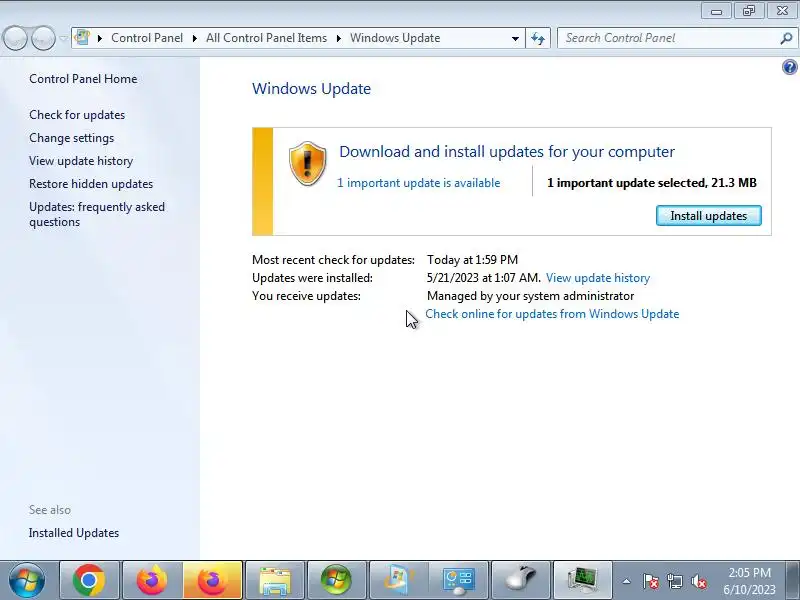800x600 pixels.
Task: Expand arrow before Control Panel breadcrumb
Action: (x=100, y=38)
